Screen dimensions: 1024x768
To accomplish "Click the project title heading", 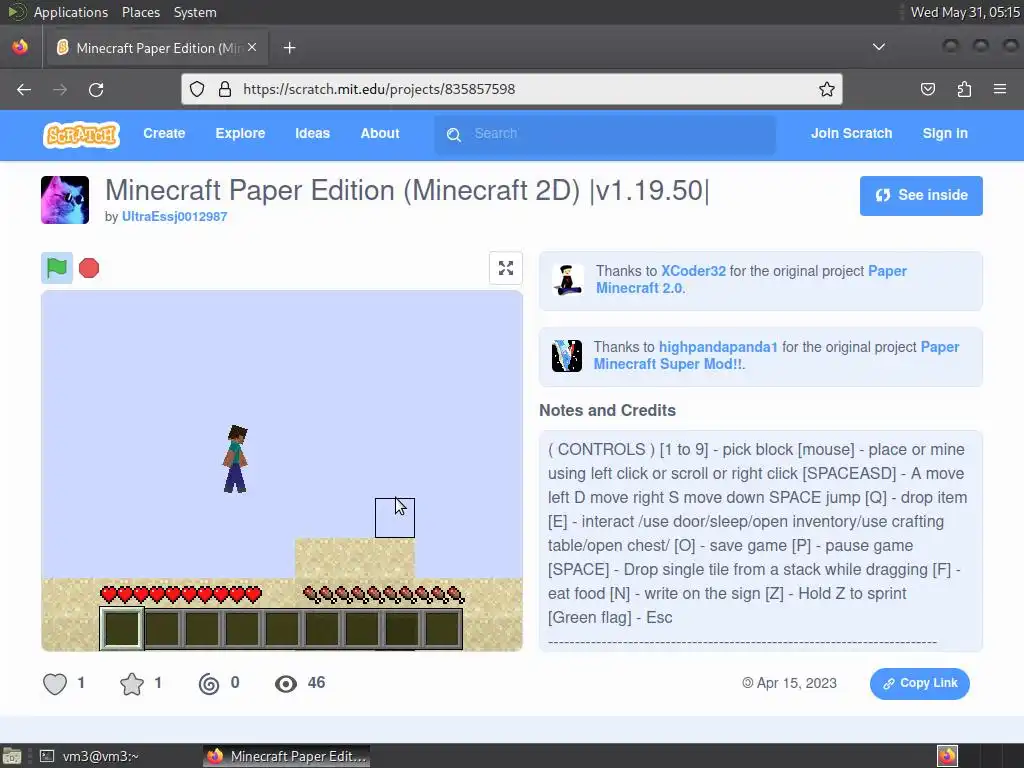I will (407, 191).
